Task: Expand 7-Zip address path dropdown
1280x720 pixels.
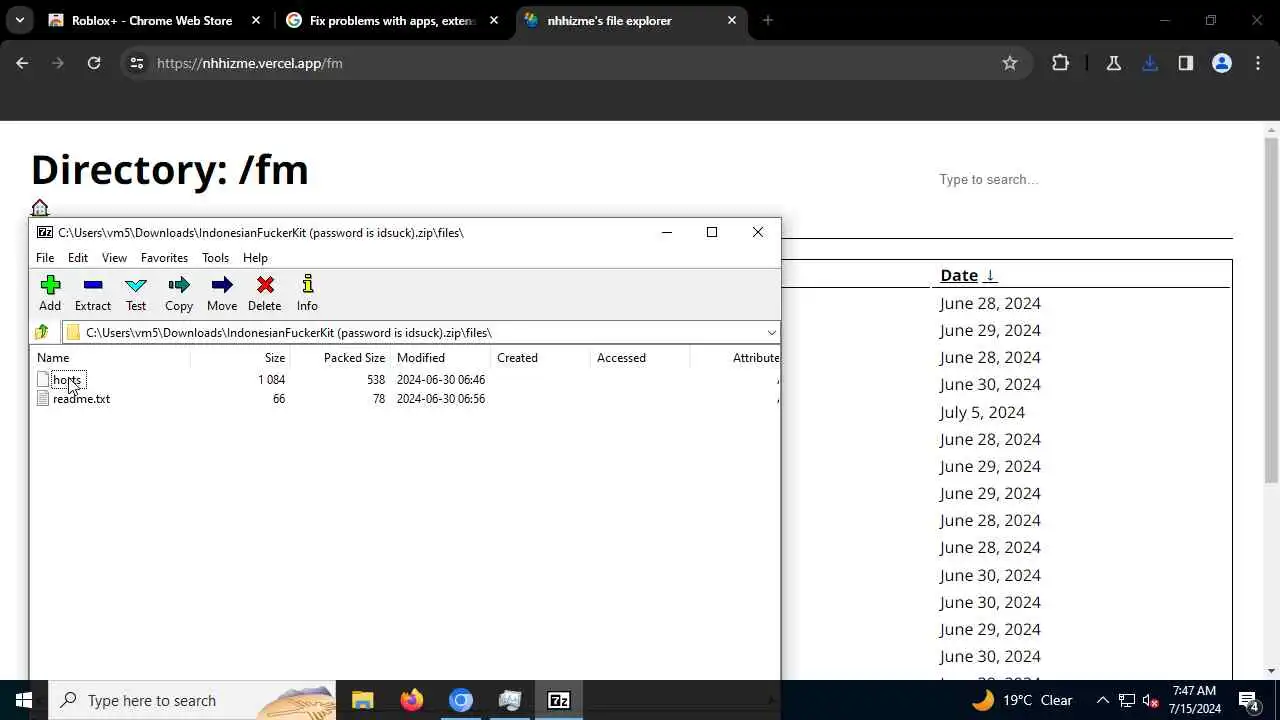Action: click(x=771, y=333)
